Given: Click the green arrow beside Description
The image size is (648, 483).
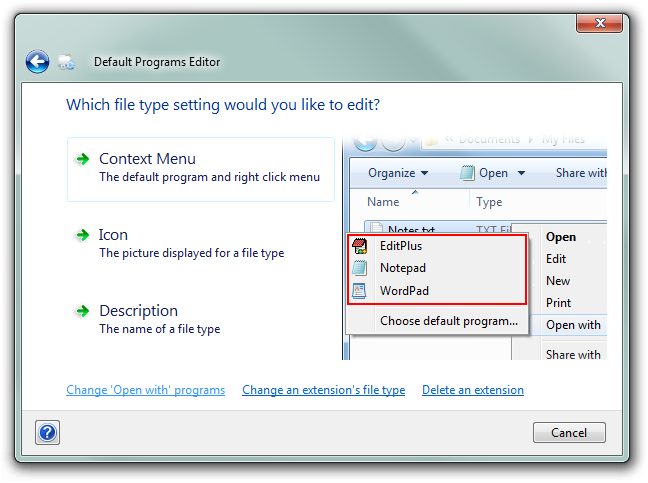Looking at the screenshot, I should [x=83, y=311].
